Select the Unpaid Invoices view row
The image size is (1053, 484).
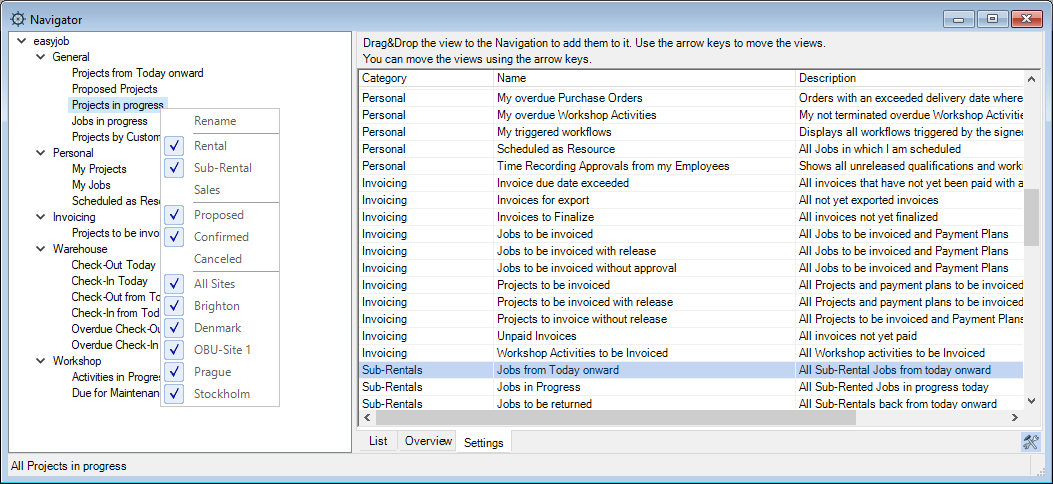(537, 336)
